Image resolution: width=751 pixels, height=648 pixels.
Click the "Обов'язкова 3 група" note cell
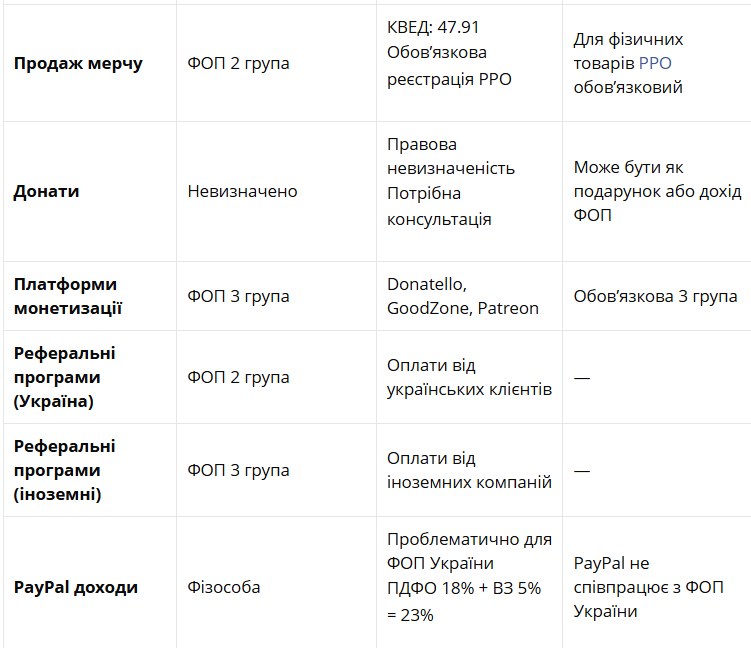[x=655, y=296]
